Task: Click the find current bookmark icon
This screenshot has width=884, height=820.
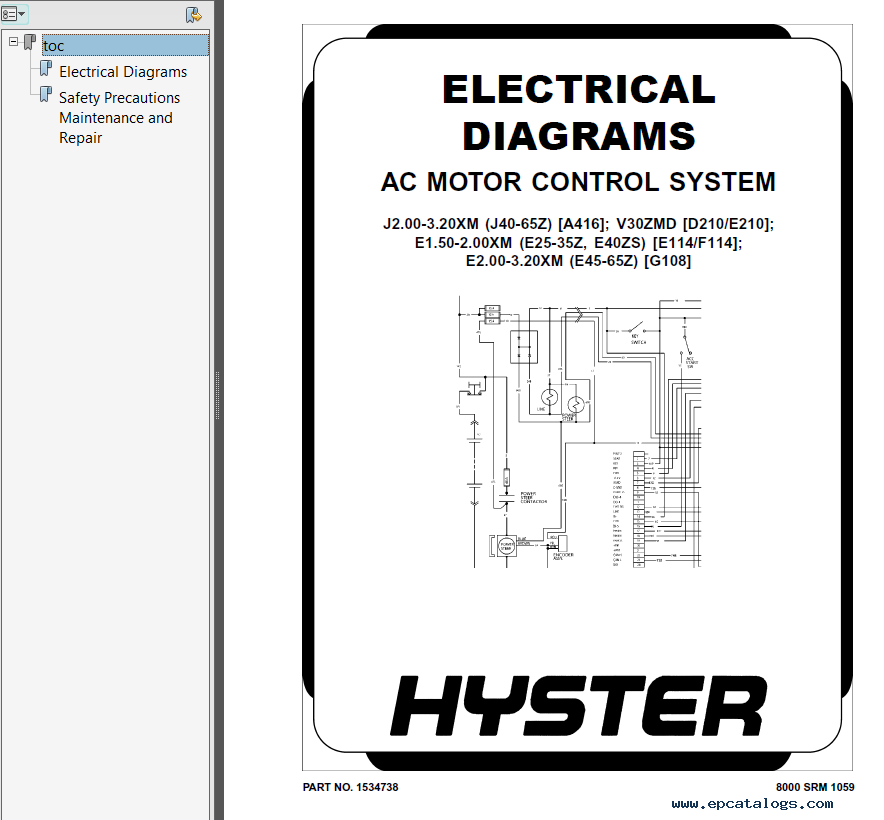Action: [x=193, y=15]
